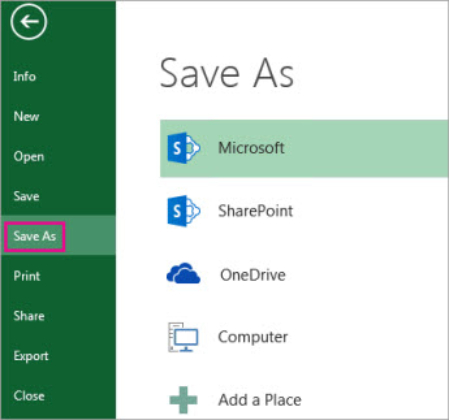The image size is (449, 420).
Task: Click the back arrow circle icon
Action: 29,22
